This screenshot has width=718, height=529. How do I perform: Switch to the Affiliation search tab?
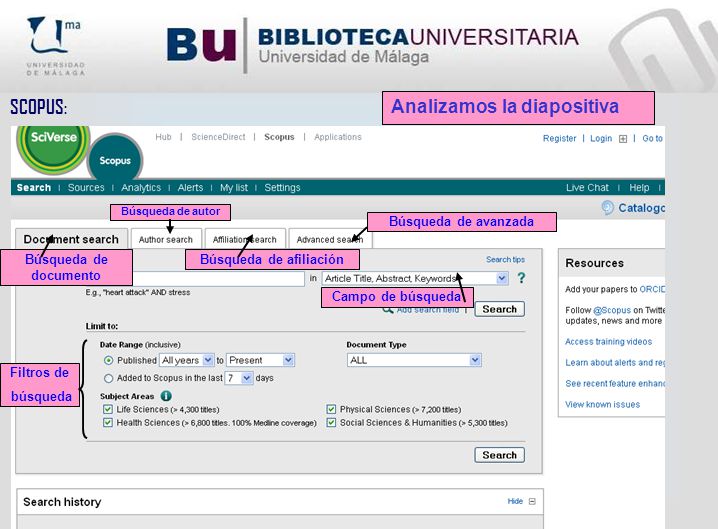[245, 239]
